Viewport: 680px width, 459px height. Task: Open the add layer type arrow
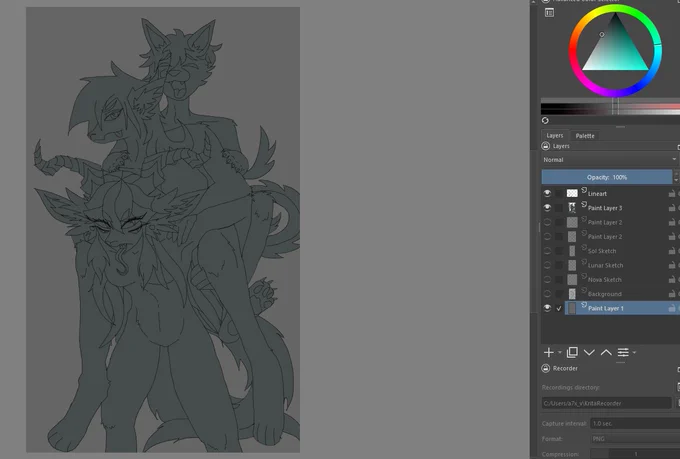coord(559,352)
